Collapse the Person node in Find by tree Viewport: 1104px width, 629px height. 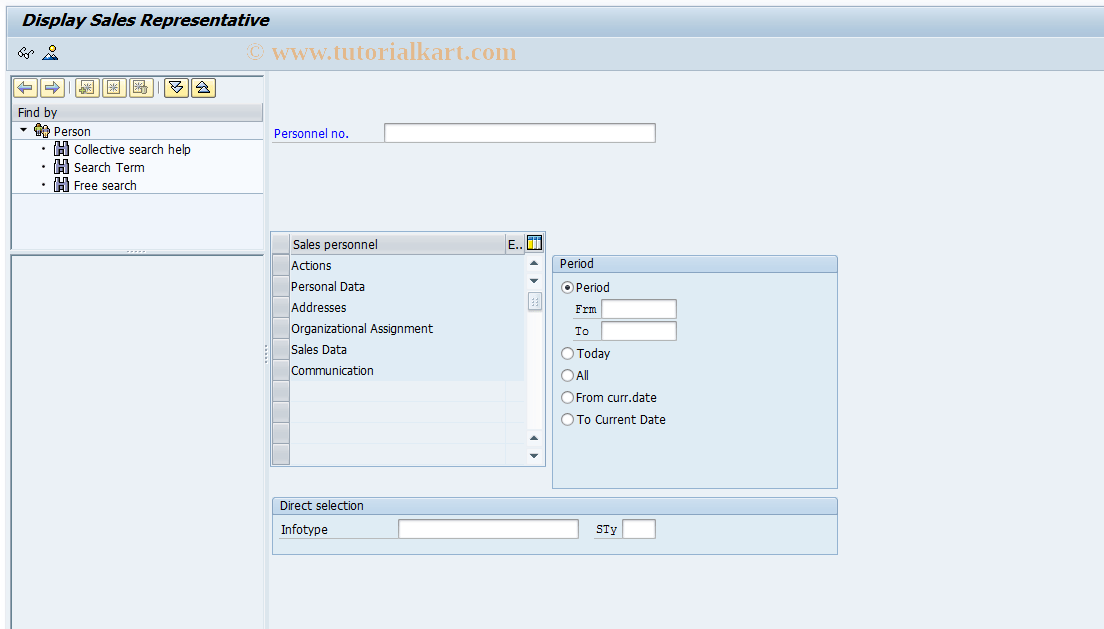pyautogui.click(x=23, y=130)
